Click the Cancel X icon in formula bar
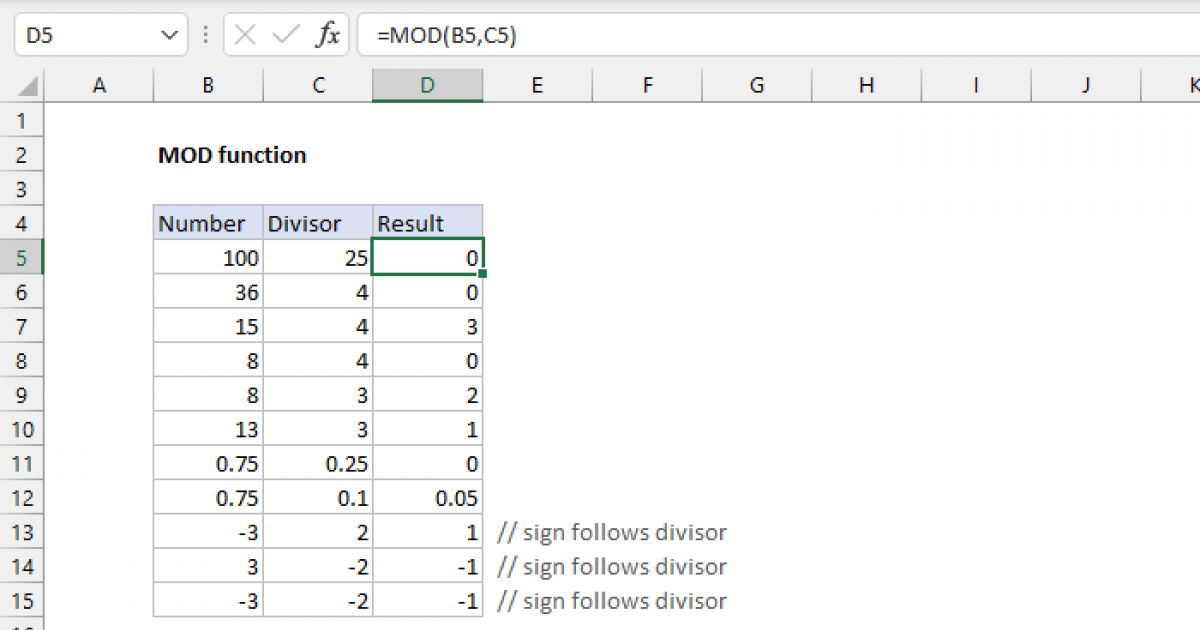 pos(245,36)
